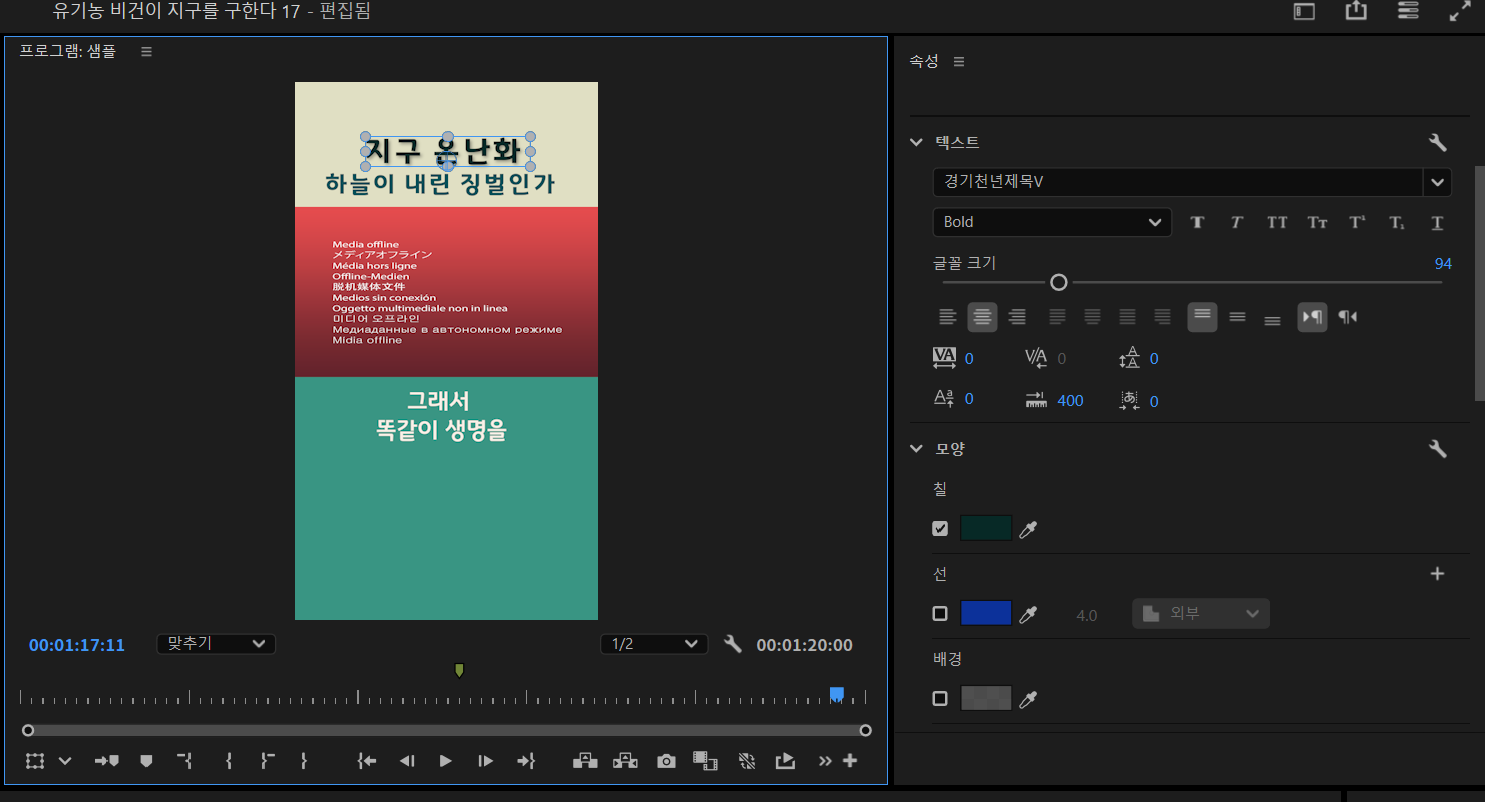Viewport: 1485px width, 802px height.
Task: Apply Subscript text style
Action: point(1397,222)
